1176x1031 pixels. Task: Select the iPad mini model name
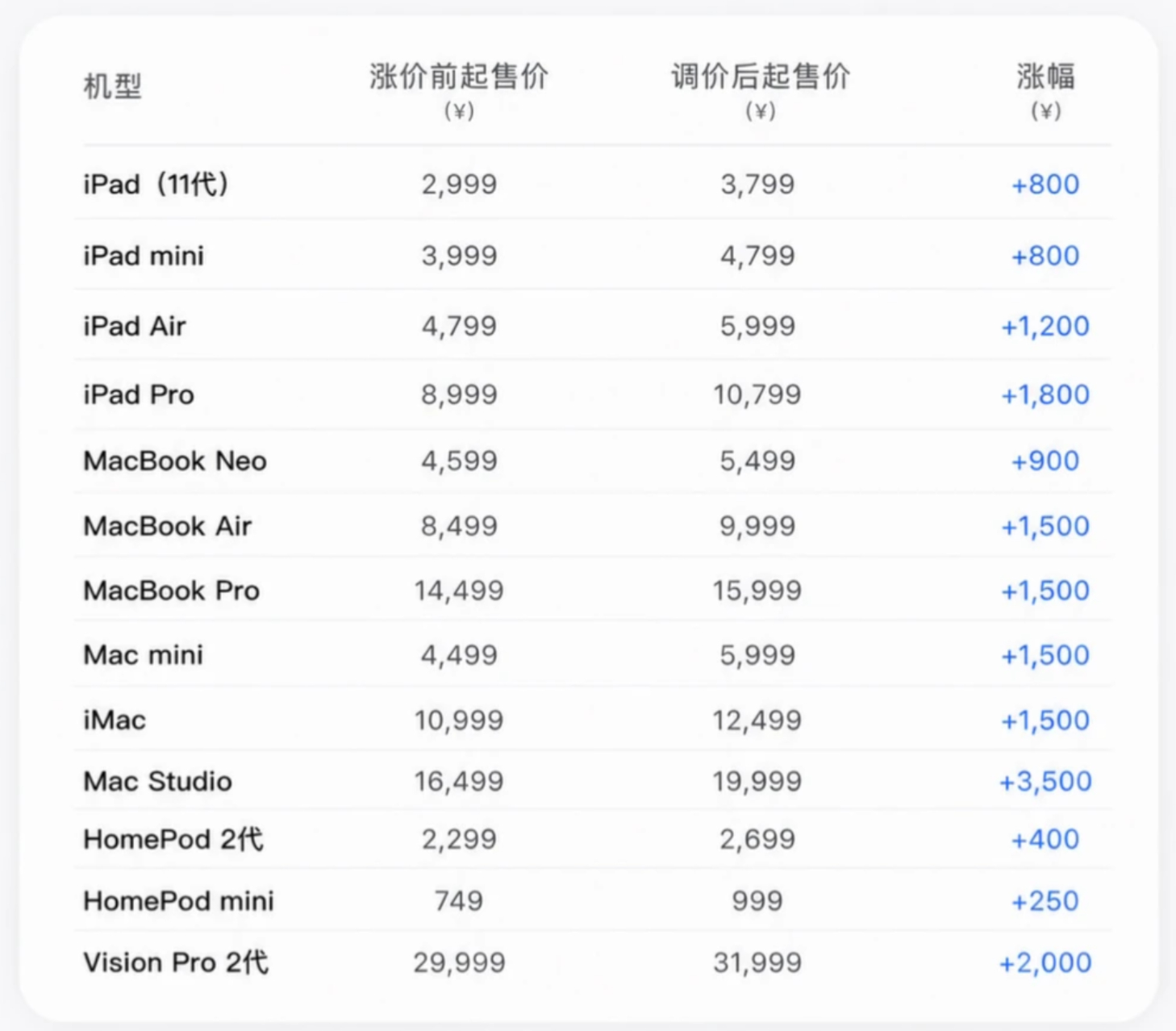tap(144, 256)
